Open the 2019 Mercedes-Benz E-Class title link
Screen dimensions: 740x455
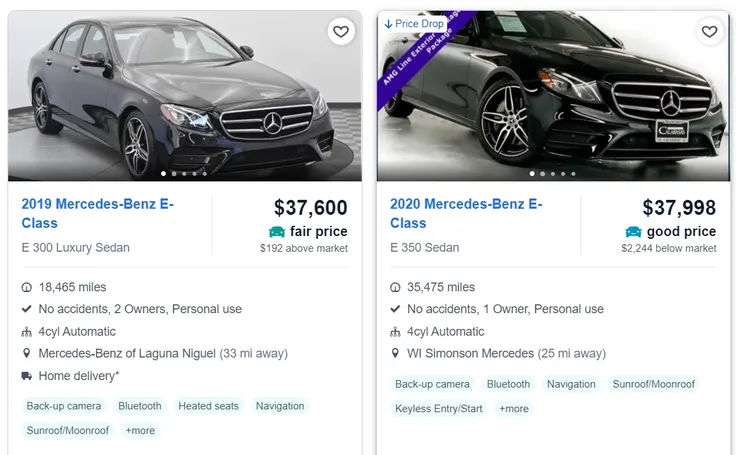tap(97, 213)
